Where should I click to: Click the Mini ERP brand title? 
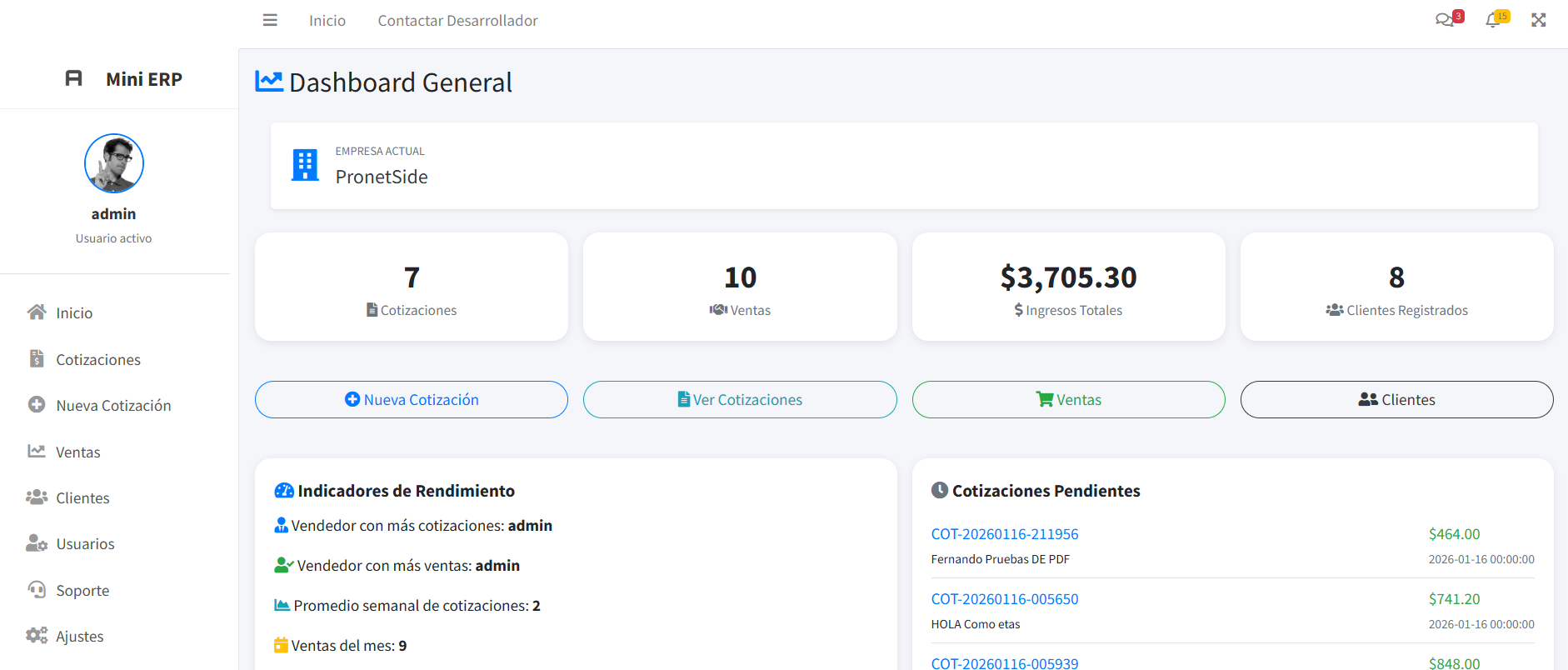[144, 79]
